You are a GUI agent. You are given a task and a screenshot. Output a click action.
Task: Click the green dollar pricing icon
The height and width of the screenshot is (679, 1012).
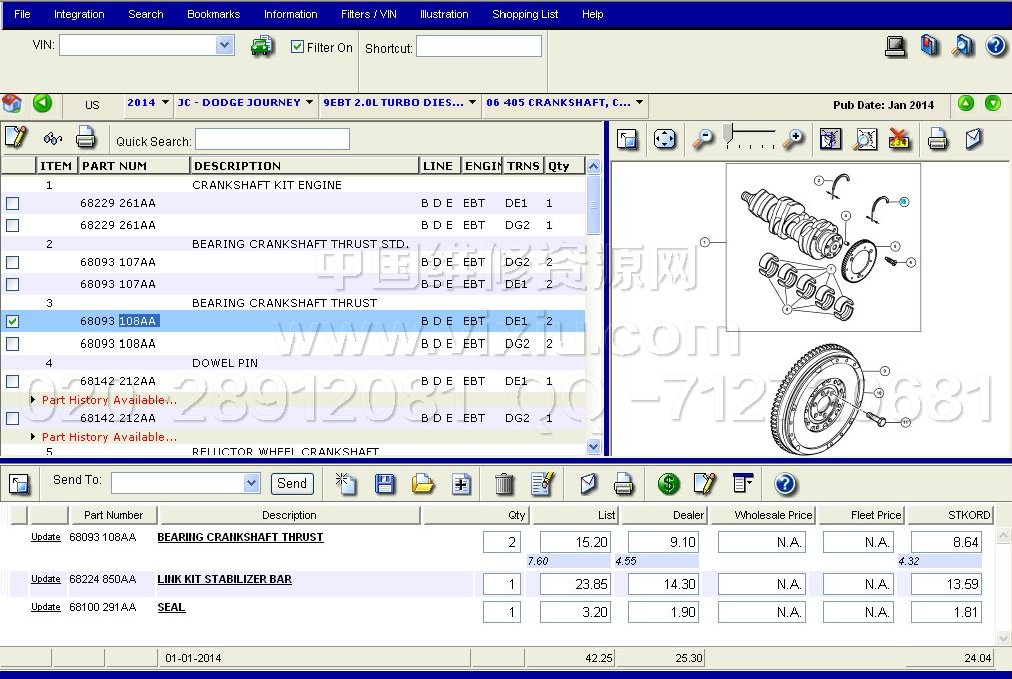668,484
